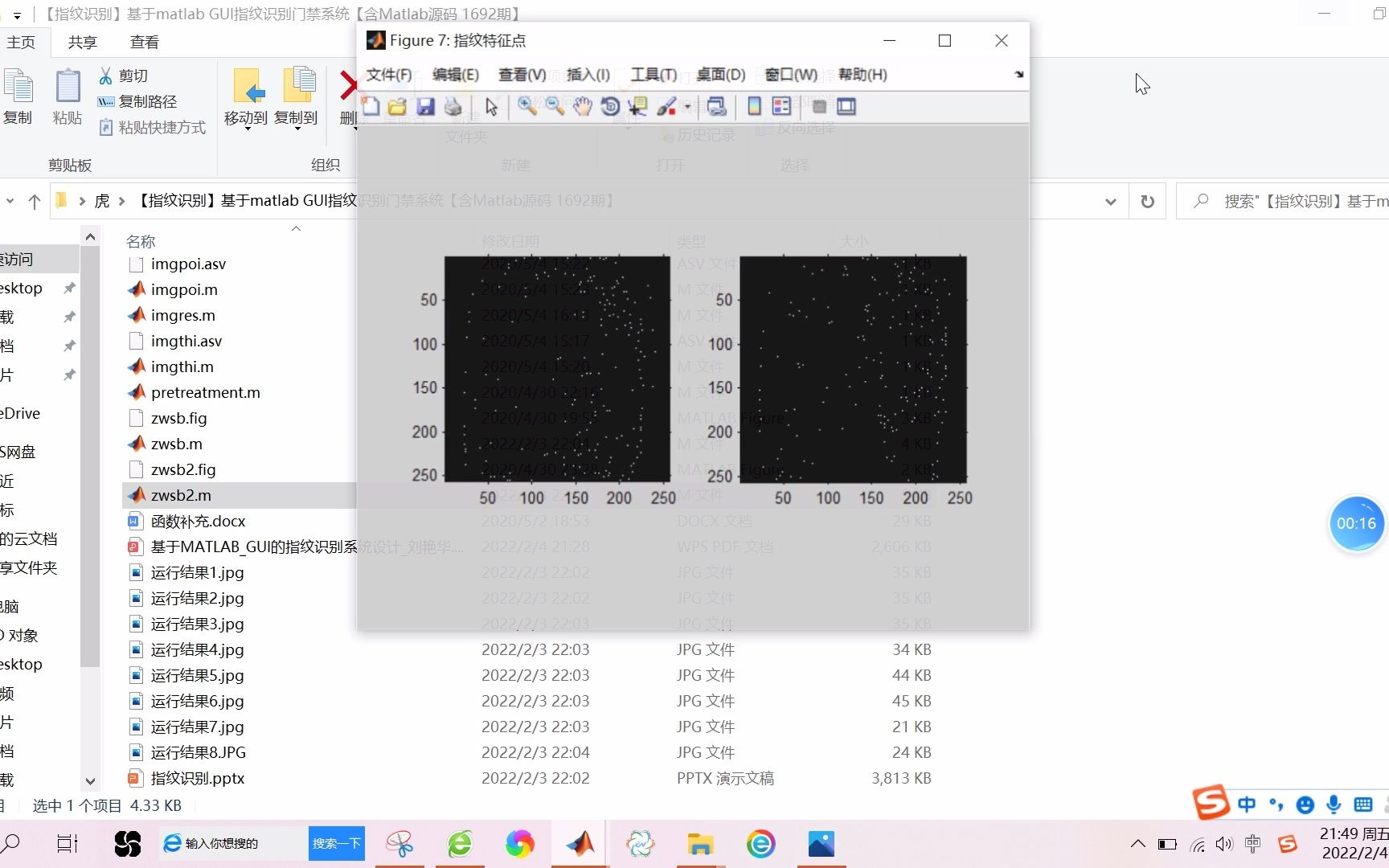Image resolution: width=1389 pixels, height=868 pixels.
Task: Toggle Chinese/English input on Sogou bar
Action: pos(1247,805)
